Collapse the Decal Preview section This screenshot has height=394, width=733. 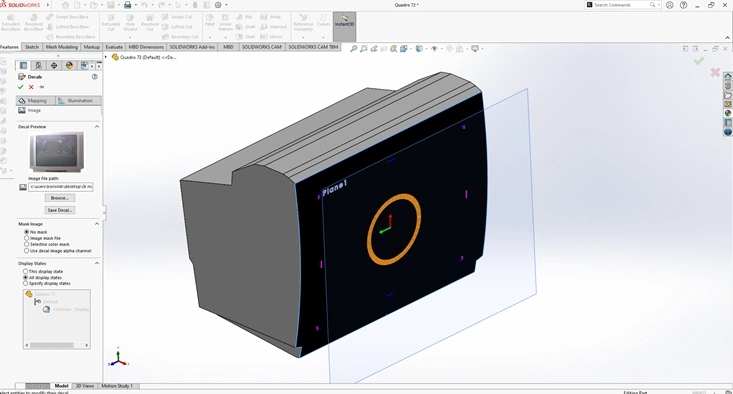[97, 127]
